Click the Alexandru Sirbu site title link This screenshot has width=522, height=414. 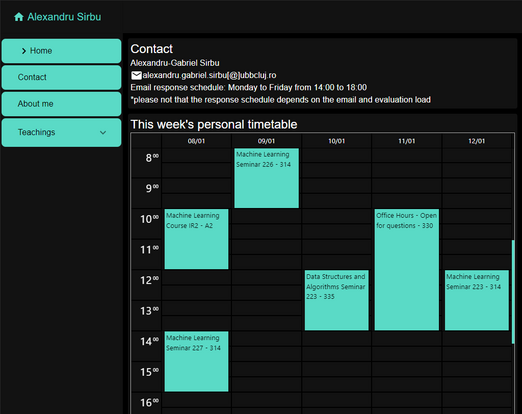coord(64,17)
